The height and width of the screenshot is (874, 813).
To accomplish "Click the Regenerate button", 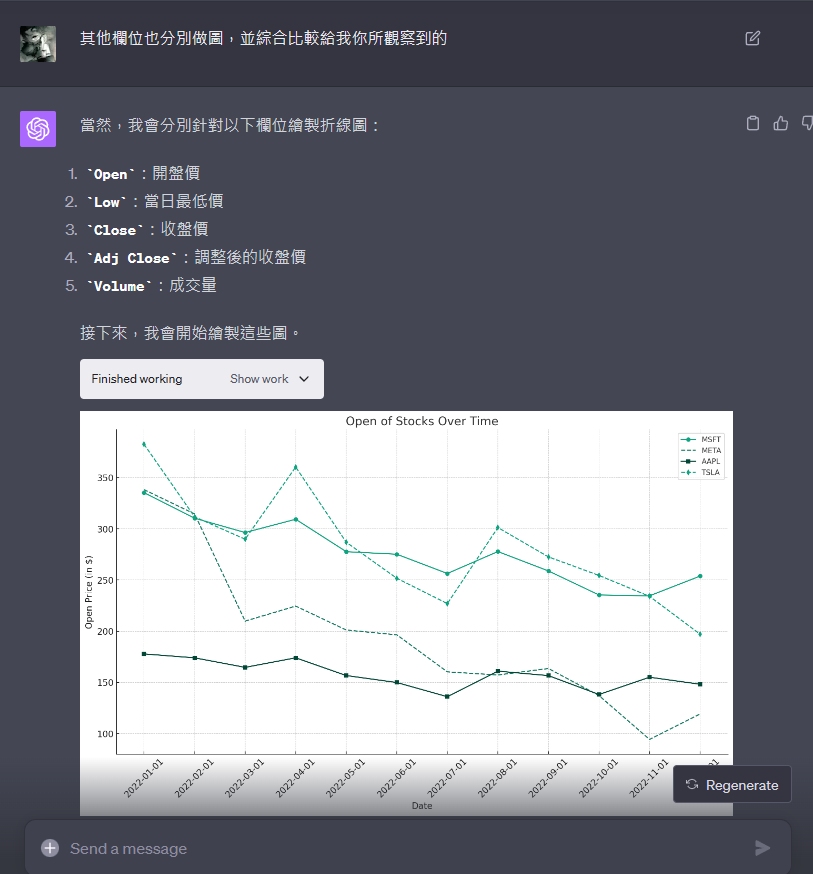I will click(732, 784).
